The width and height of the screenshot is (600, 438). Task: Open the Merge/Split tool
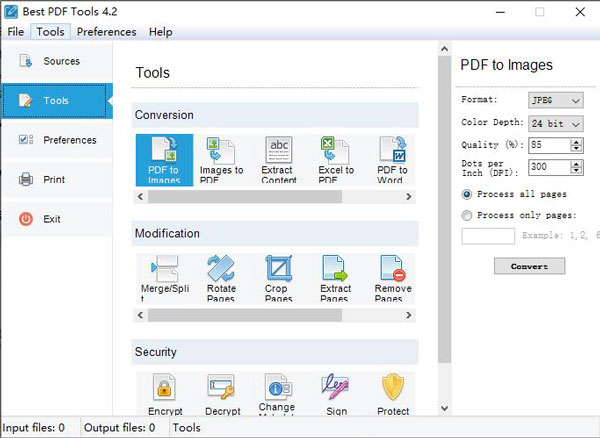click(x=165, y=278)
